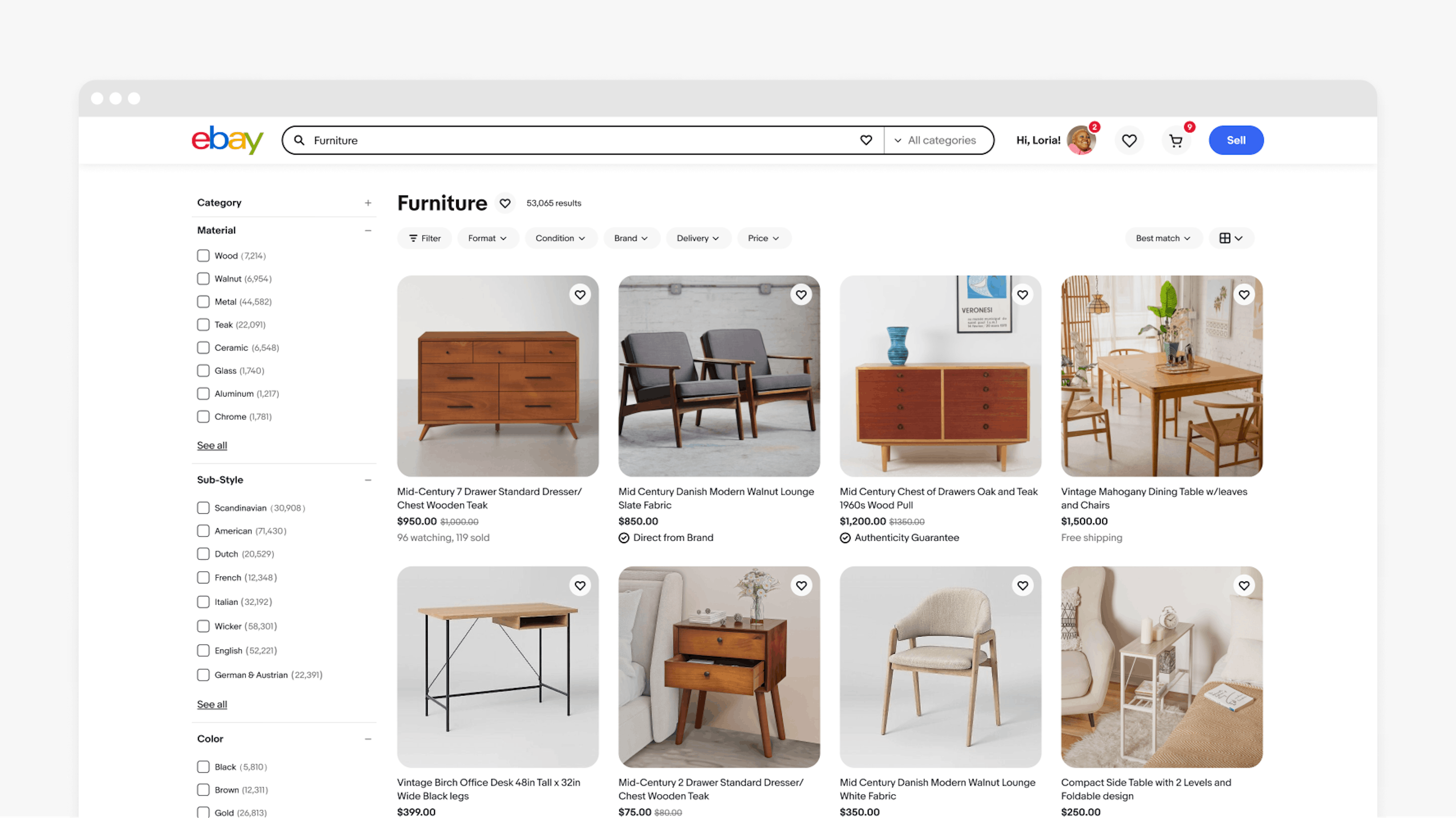The width and height of the screenshot is (1456, 818).
Task: Click See all under Sub-Style section
Action: pyautogui.click(x=212, y=704)
